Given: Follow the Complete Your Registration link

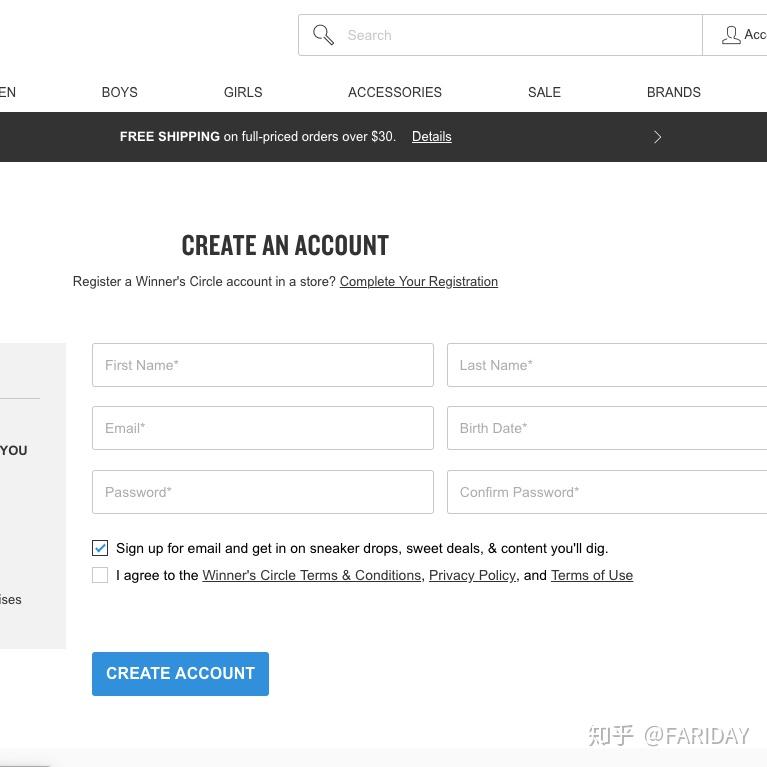Looking at the screenshot, I should (x=418, y=282).
